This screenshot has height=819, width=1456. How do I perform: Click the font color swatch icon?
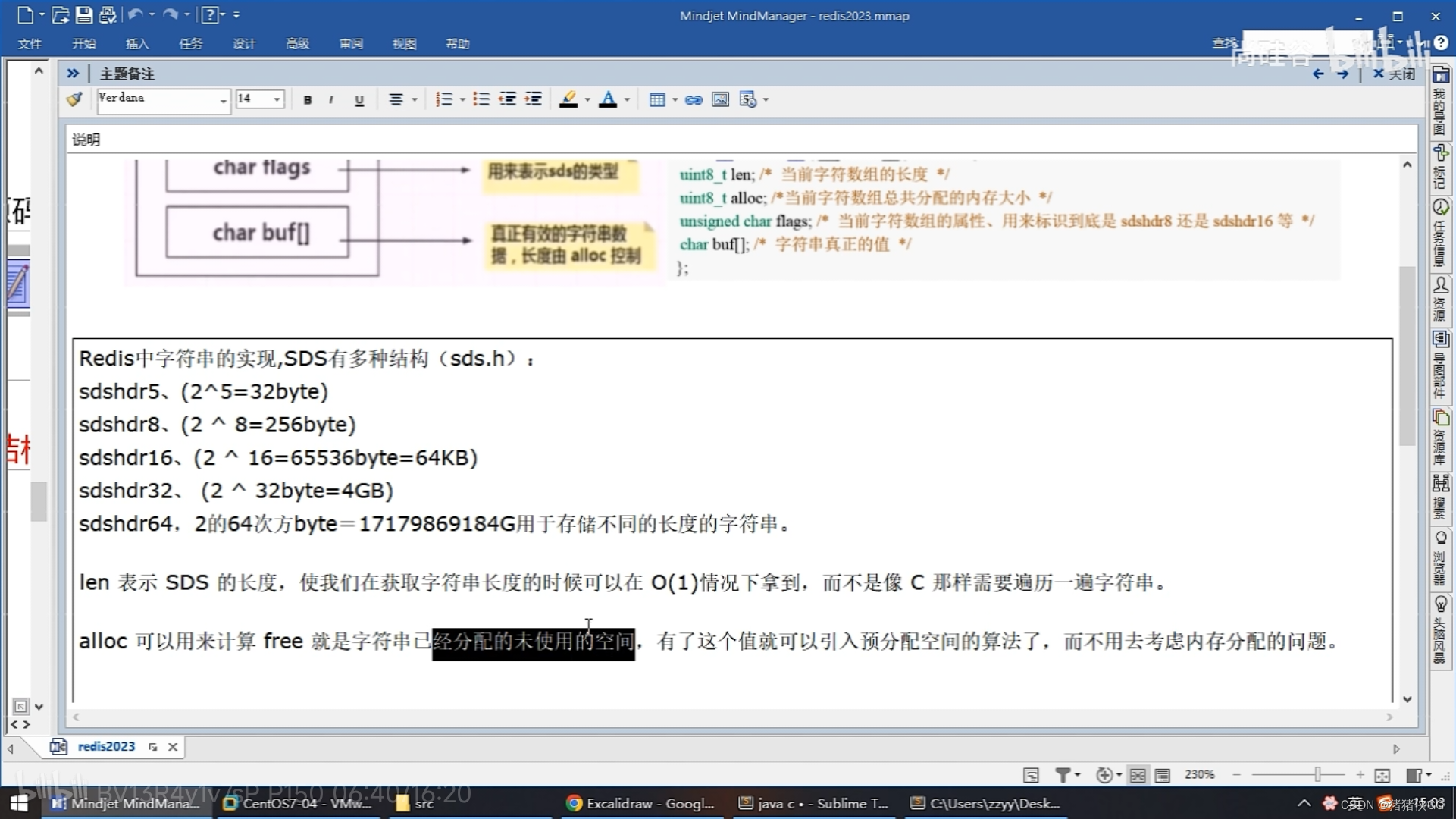608,99
